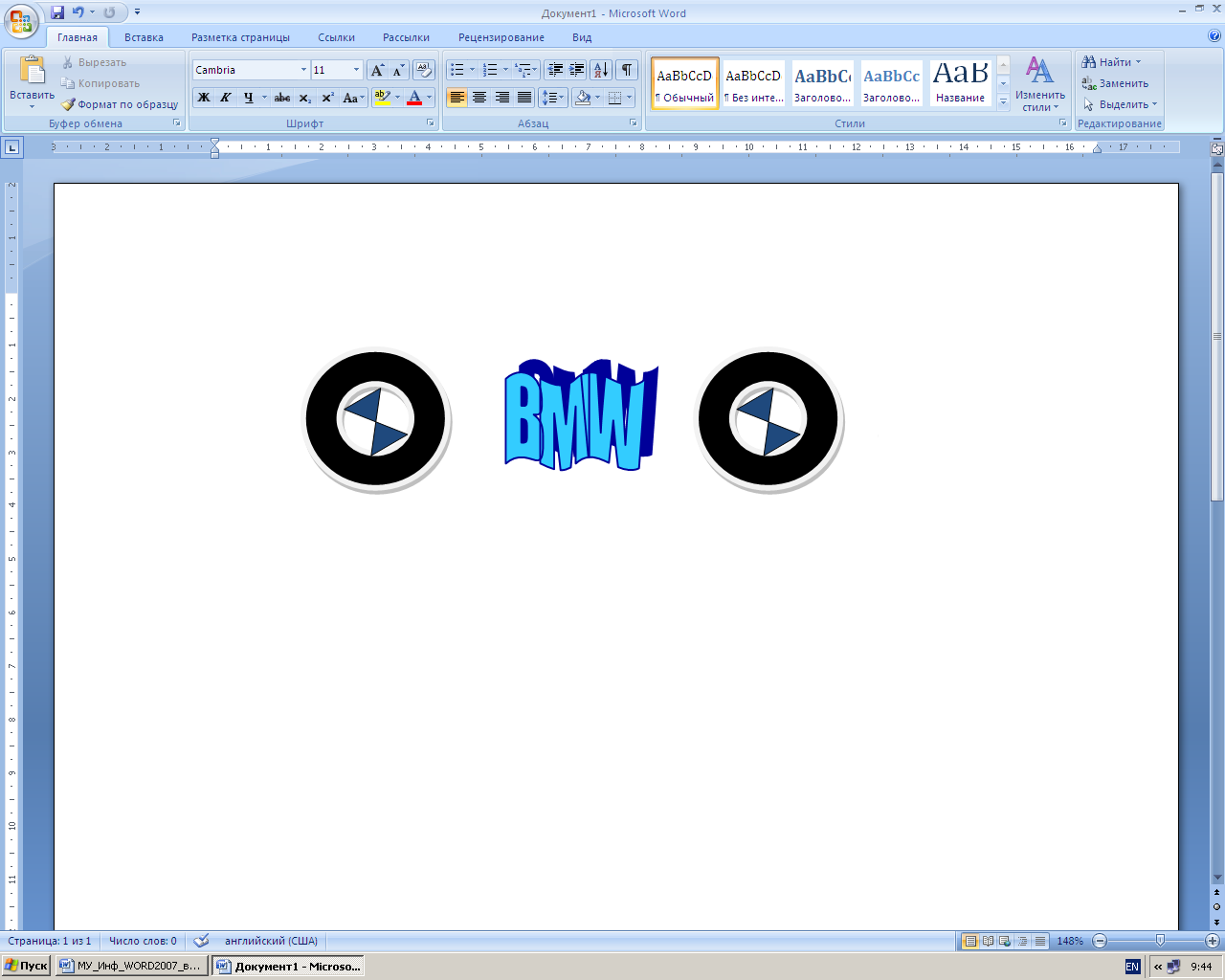The image size is (1225, 980).
Task: Clear formatting icon in font group
Action: coord(424,70)
